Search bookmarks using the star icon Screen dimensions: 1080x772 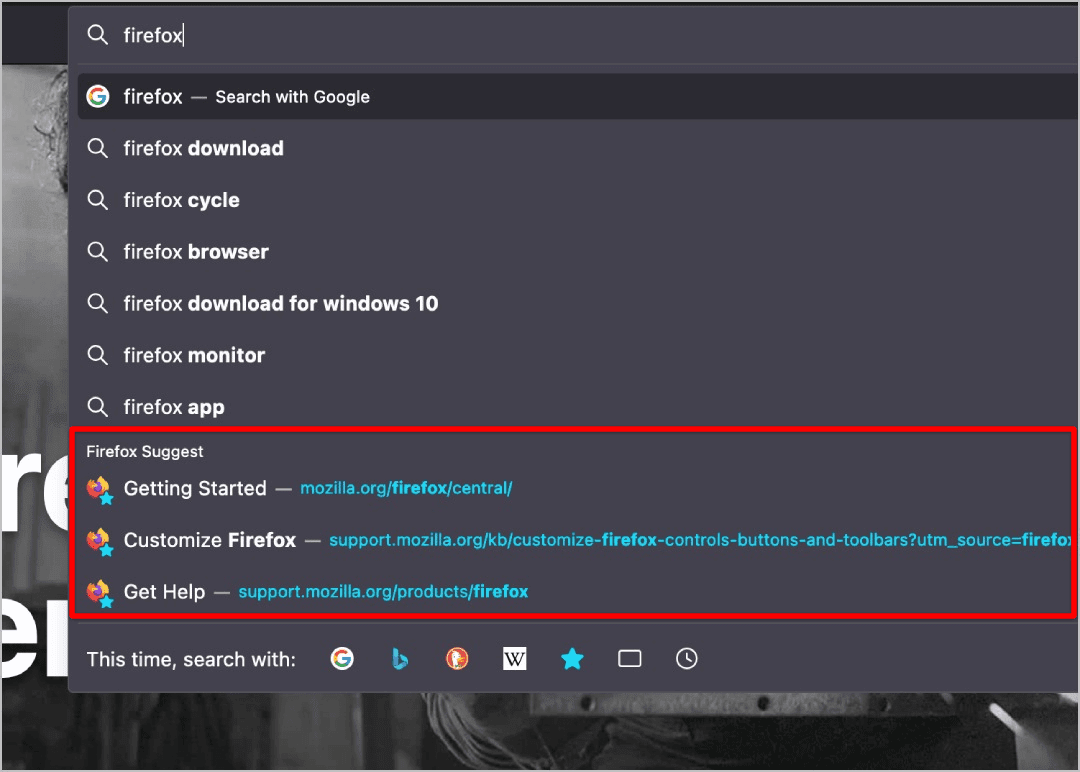click(x=572, y=659)
